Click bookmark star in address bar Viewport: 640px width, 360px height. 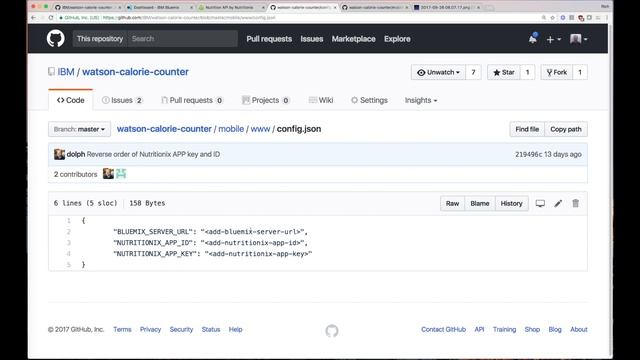553,18
